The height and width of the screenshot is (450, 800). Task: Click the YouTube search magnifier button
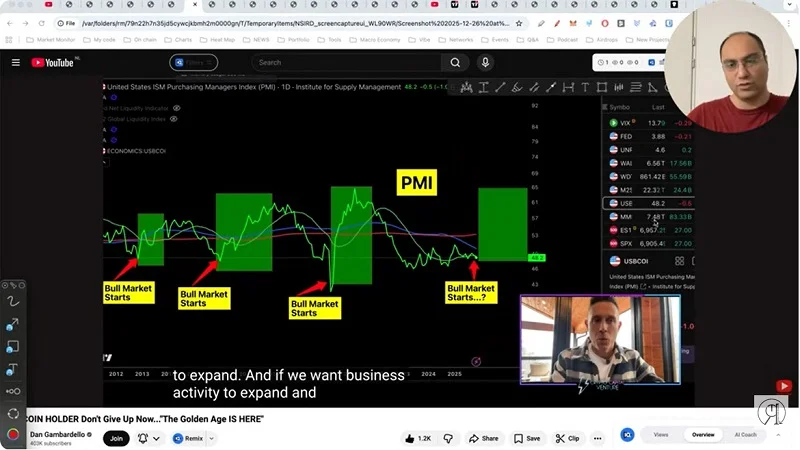(x=455, y=62)
